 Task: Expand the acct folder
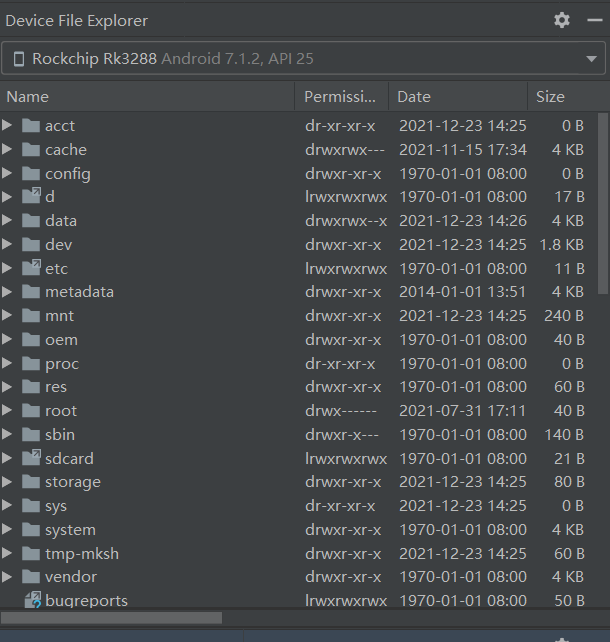click(x=7, y=125)
